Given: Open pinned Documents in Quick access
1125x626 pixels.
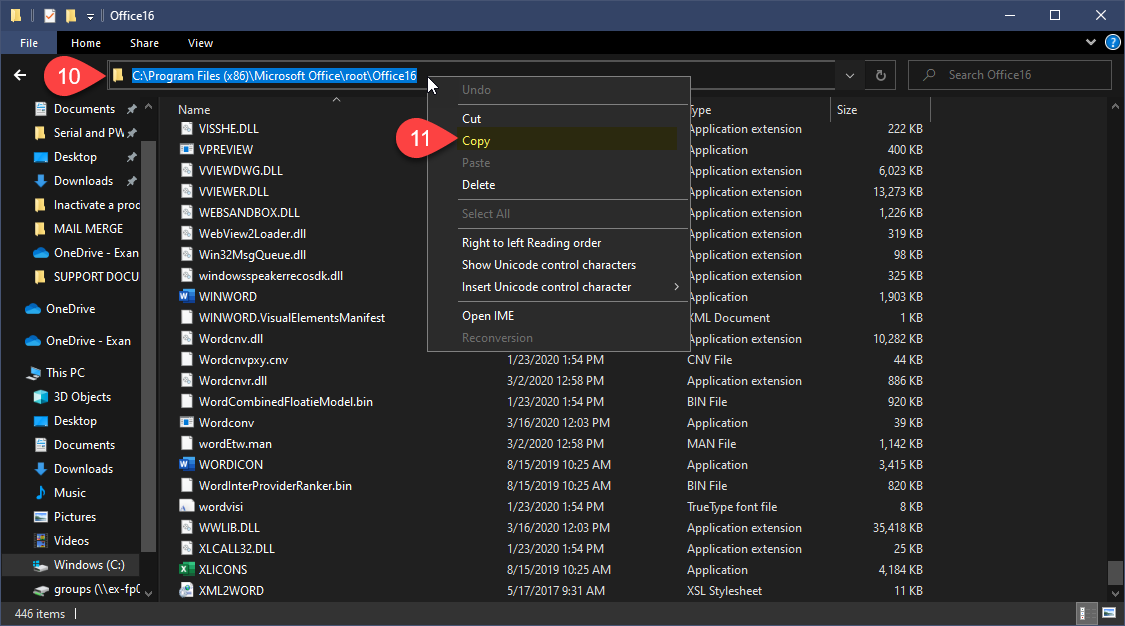Looking at the screenshot, I should pyautogui.click(x=85, y=109).
